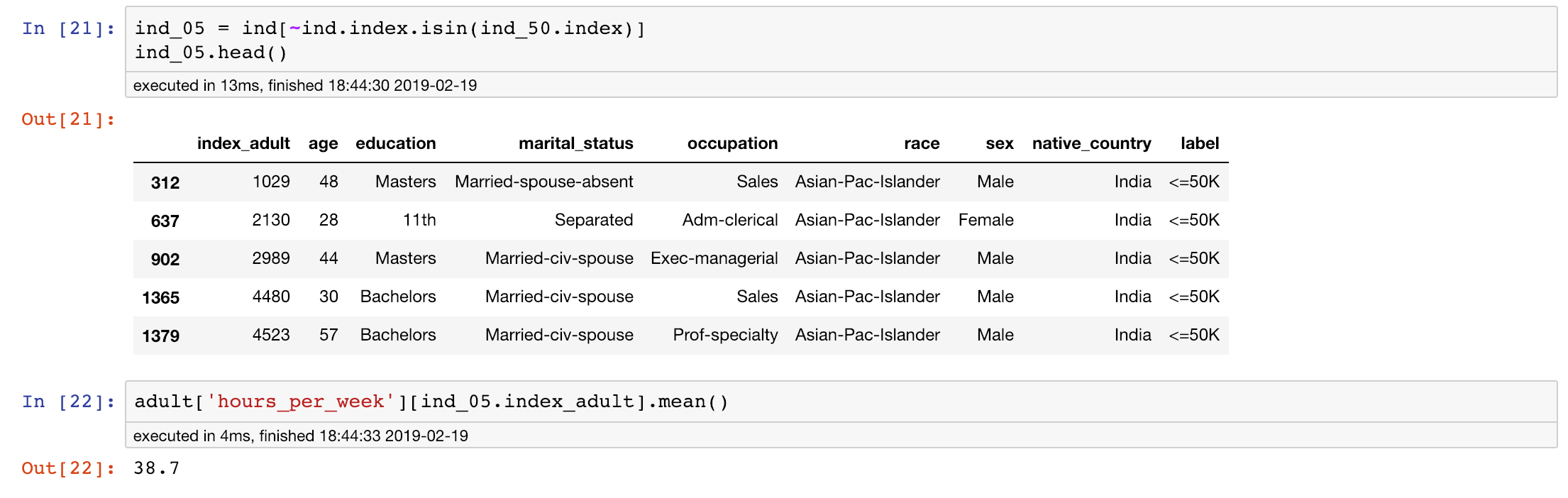Click the Exec-managerial occupation cell
1568x498 pixels.
tap(714, 258)
